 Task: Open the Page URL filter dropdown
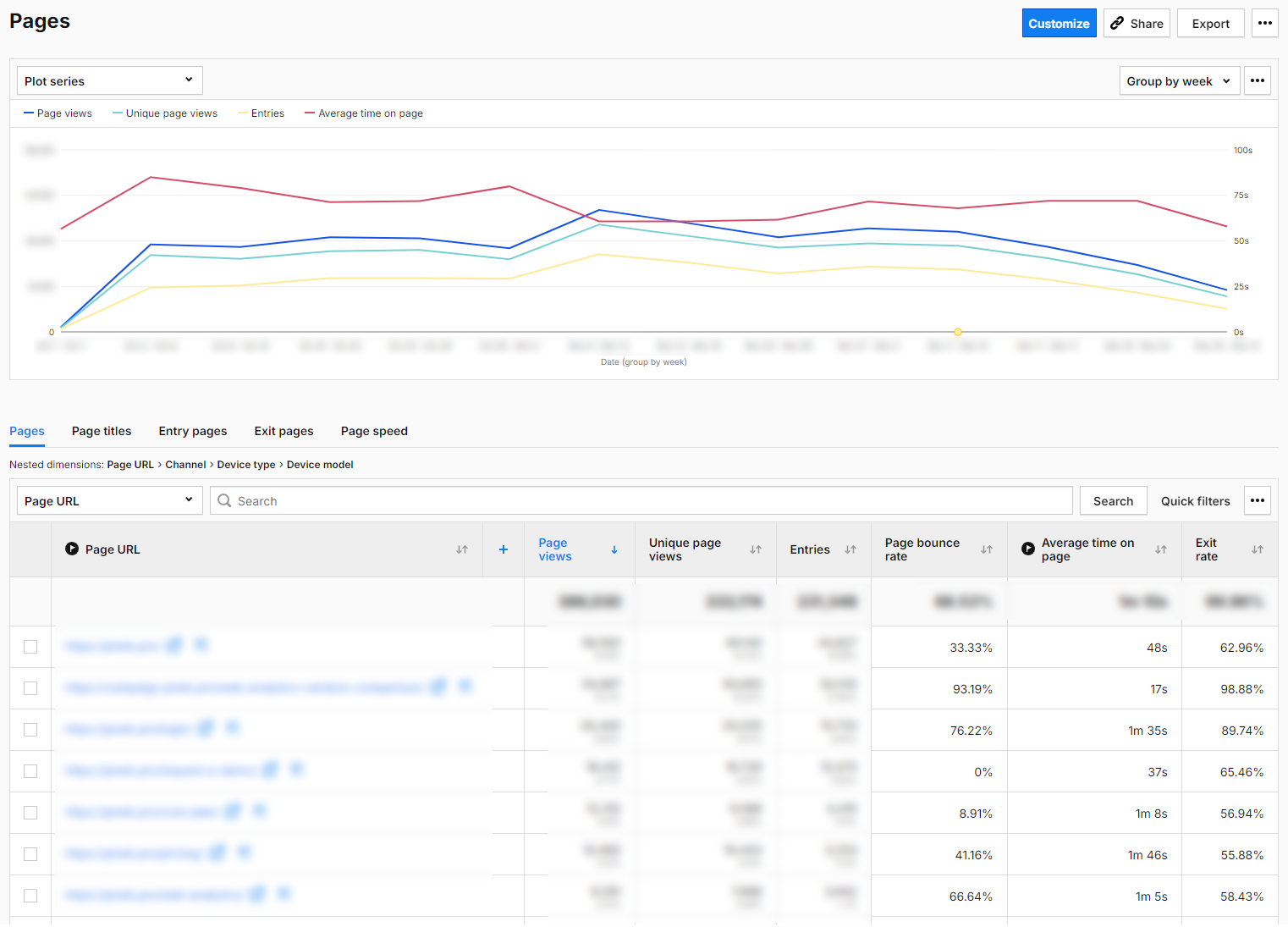(x=108, y=500)
